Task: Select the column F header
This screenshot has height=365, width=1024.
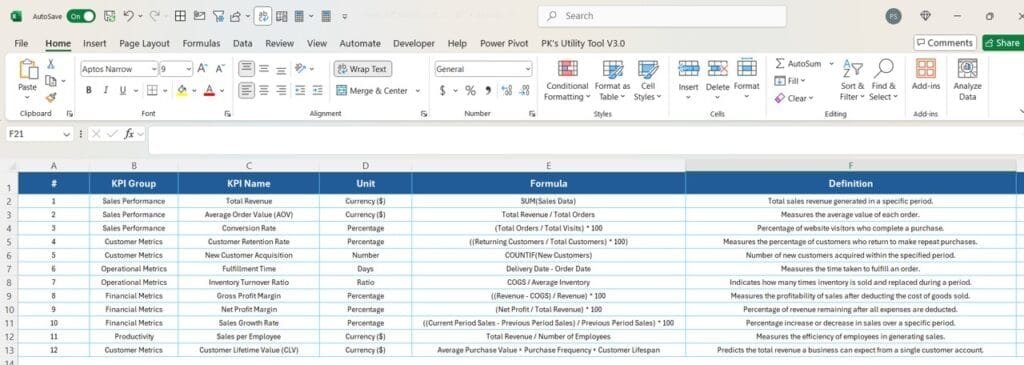Action: [851, 166]
